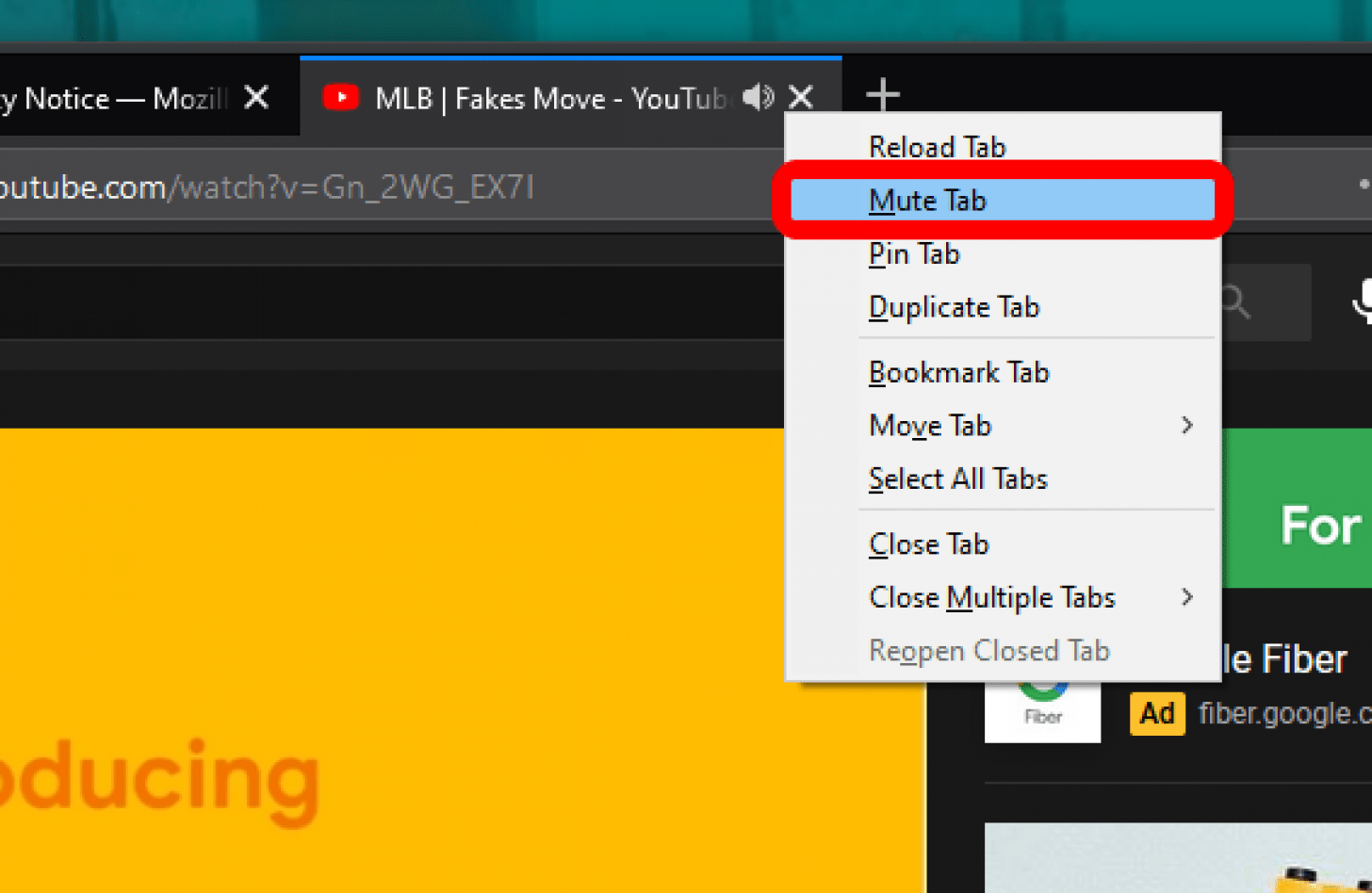Image resolution: width=1372 pixels, height=893 pixels.
Task: Open the Duplicate Tab option
Action: pyautogui.click(x=954, y=307)
